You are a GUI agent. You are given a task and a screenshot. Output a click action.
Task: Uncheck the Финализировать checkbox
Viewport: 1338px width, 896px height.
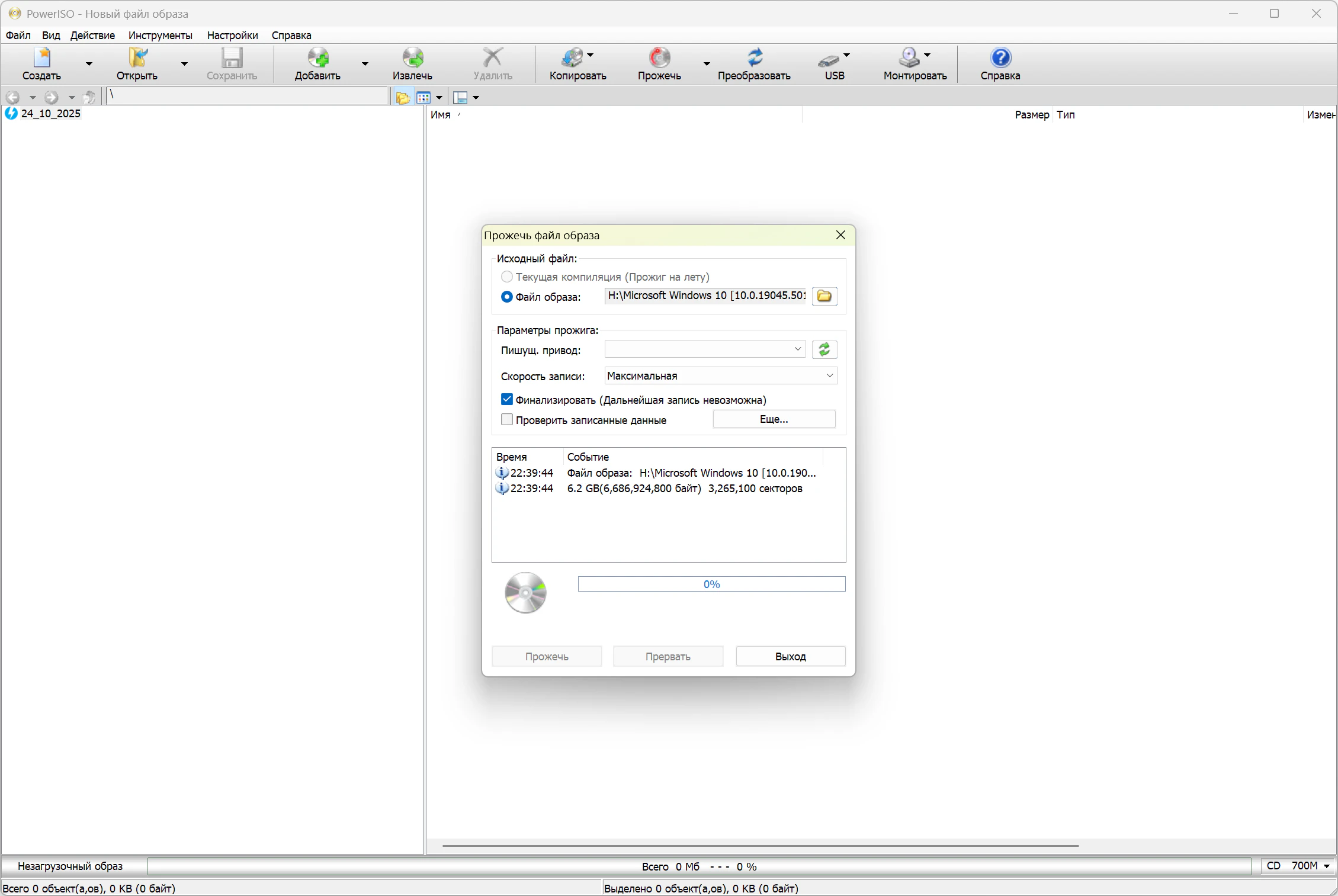click(x=507, y=400)
